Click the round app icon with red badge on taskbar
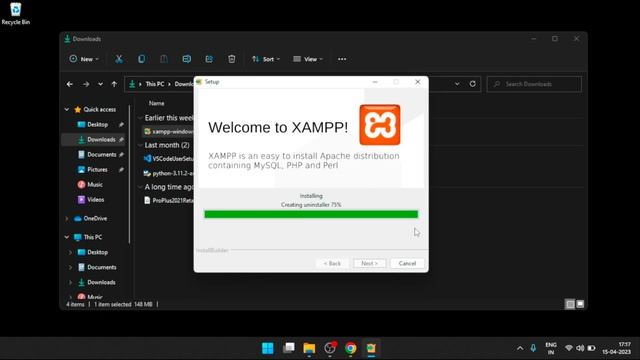 (330, 348)
